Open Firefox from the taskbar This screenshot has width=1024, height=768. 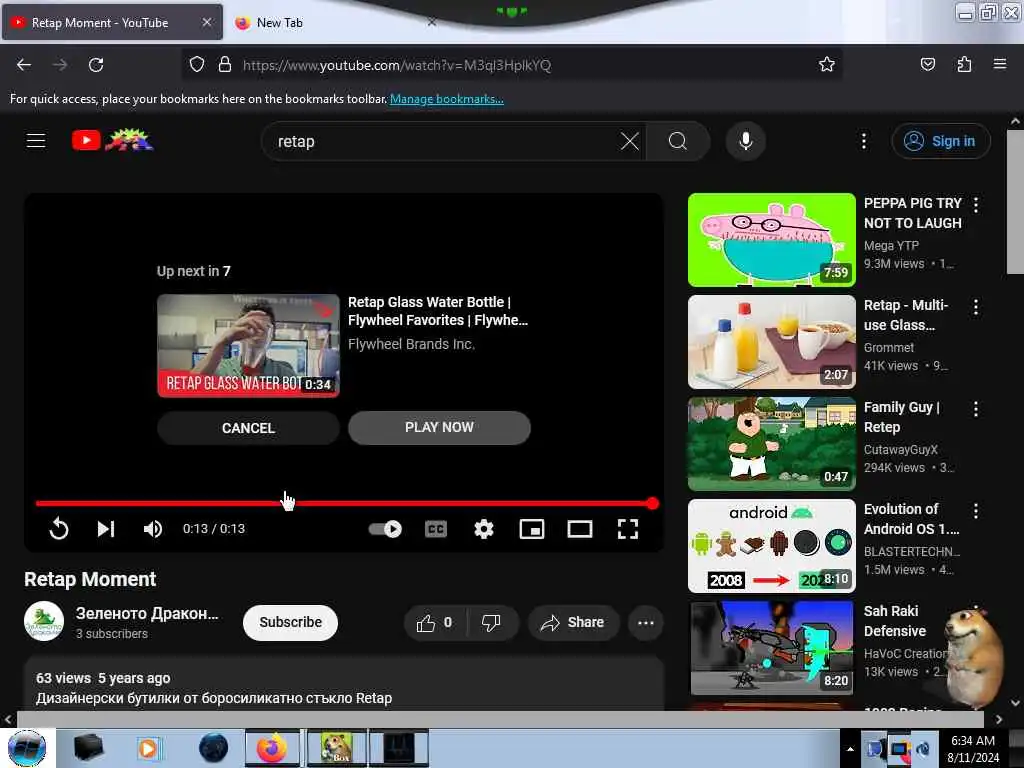click(x=272, y=748)
